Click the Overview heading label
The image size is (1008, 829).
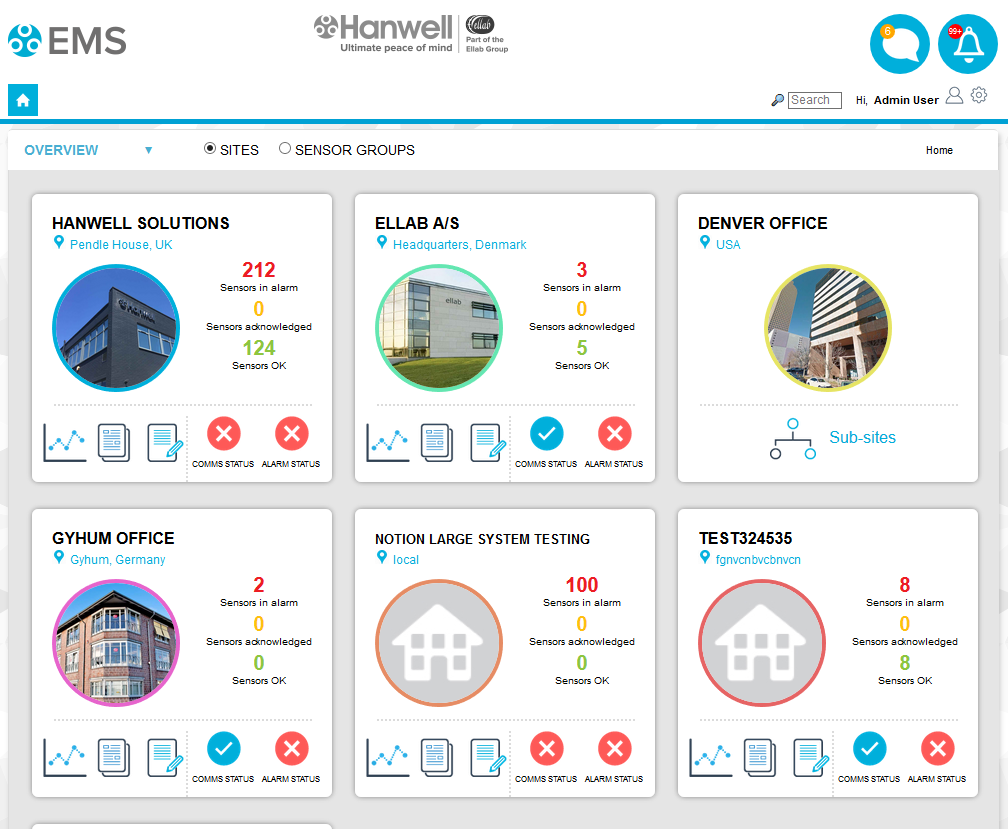tap(61, 150)
